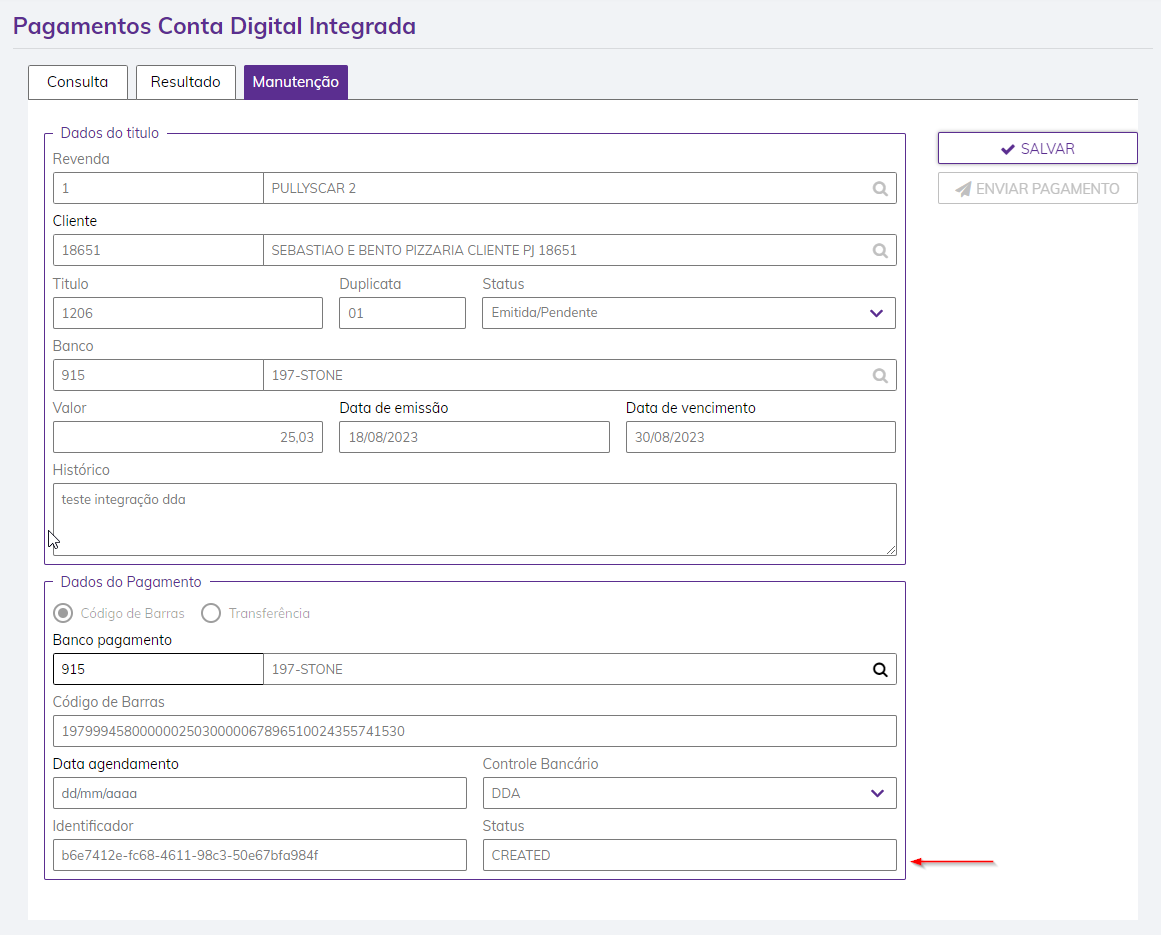
Task: Click the Valor amount field
Action: (x=187, y=437)
